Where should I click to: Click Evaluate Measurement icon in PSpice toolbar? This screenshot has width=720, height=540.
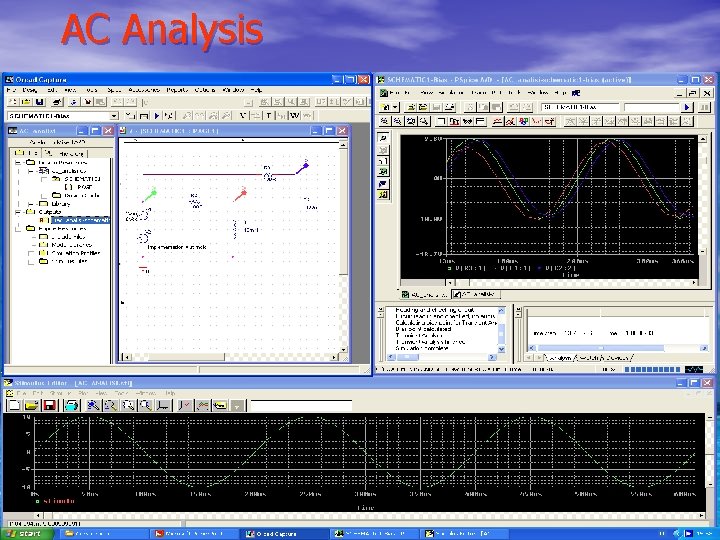point(510,121)
